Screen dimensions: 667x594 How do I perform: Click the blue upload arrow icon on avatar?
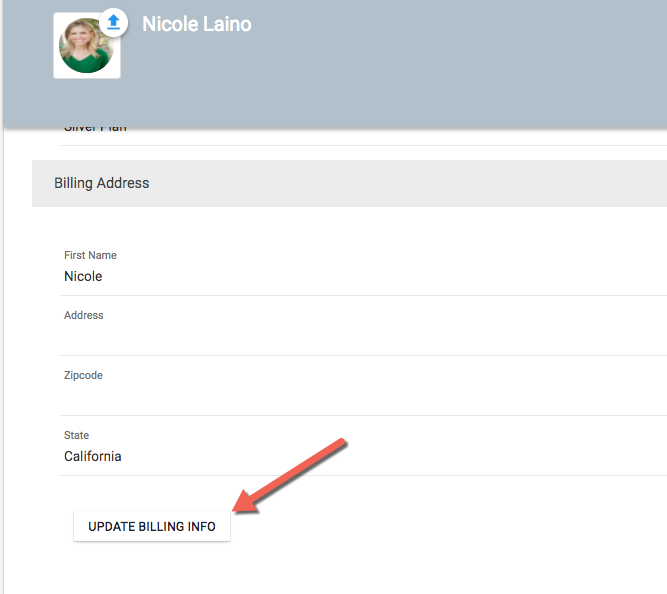[x=114, y=22]
